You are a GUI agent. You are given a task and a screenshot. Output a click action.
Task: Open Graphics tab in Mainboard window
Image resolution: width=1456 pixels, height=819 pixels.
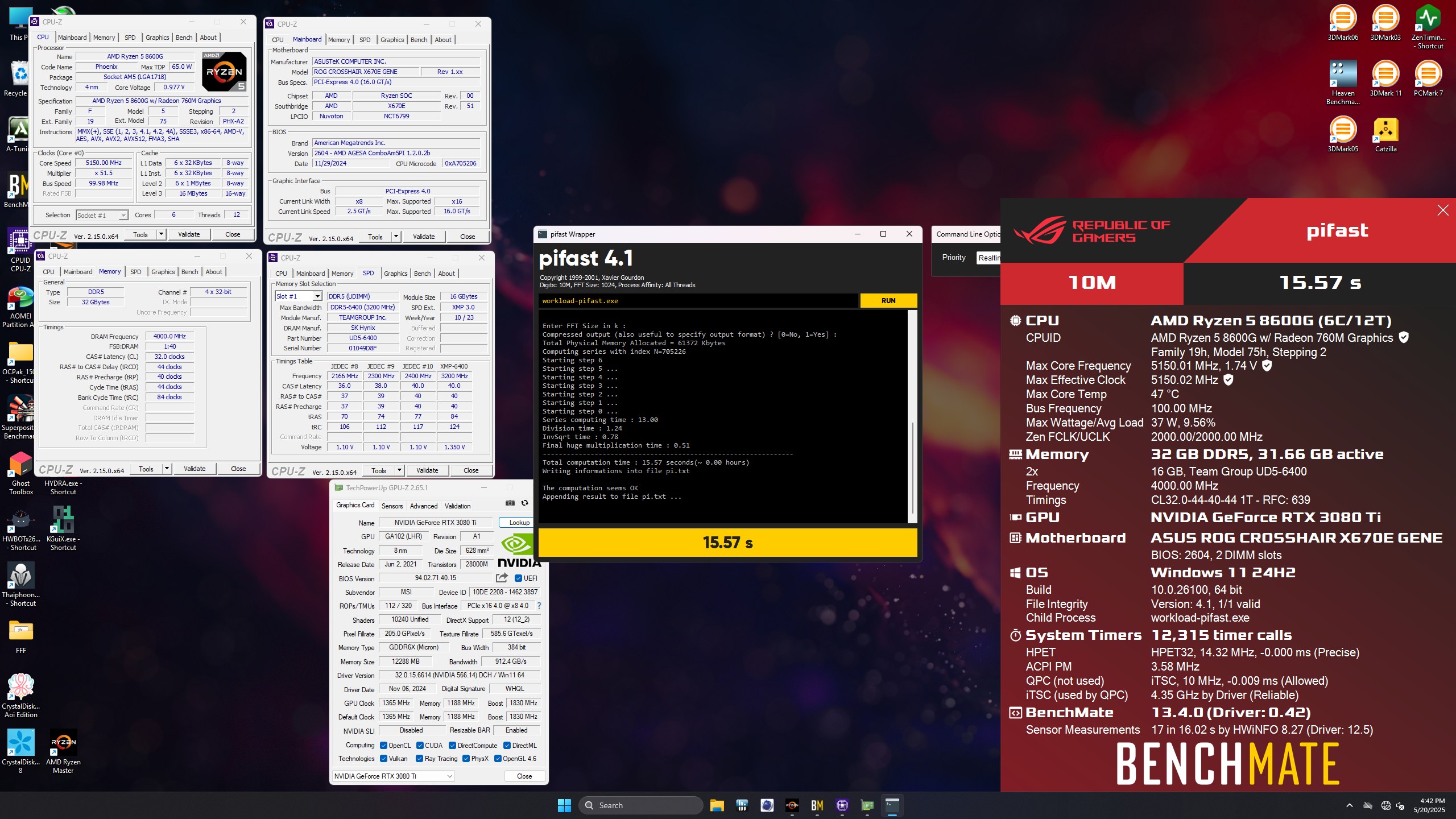pyautogui.click(x=392, y=40)
